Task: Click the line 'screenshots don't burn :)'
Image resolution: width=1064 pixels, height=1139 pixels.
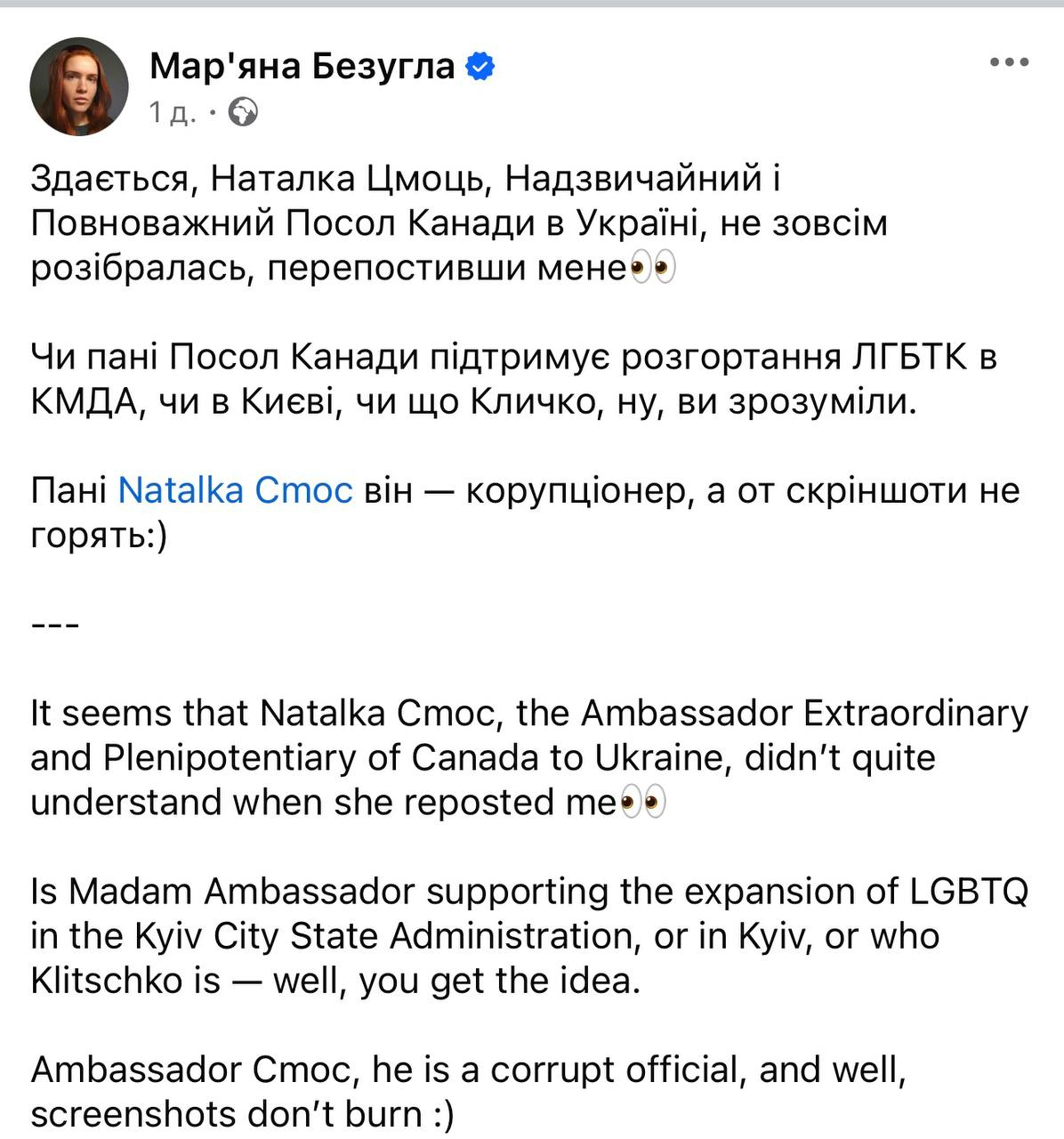Action: (242, 1114)
